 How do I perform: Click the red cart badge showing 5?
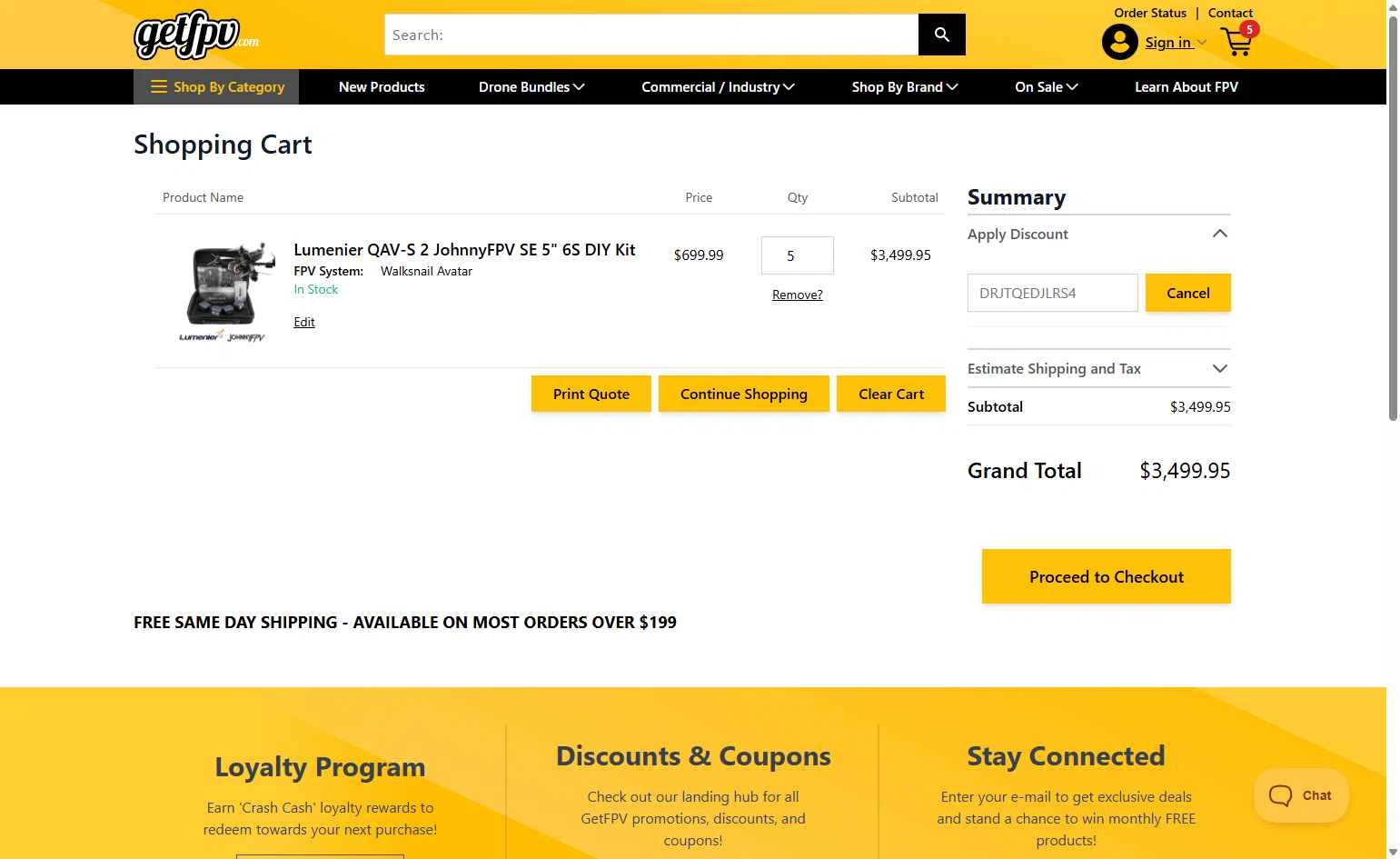coord(1249,29)
